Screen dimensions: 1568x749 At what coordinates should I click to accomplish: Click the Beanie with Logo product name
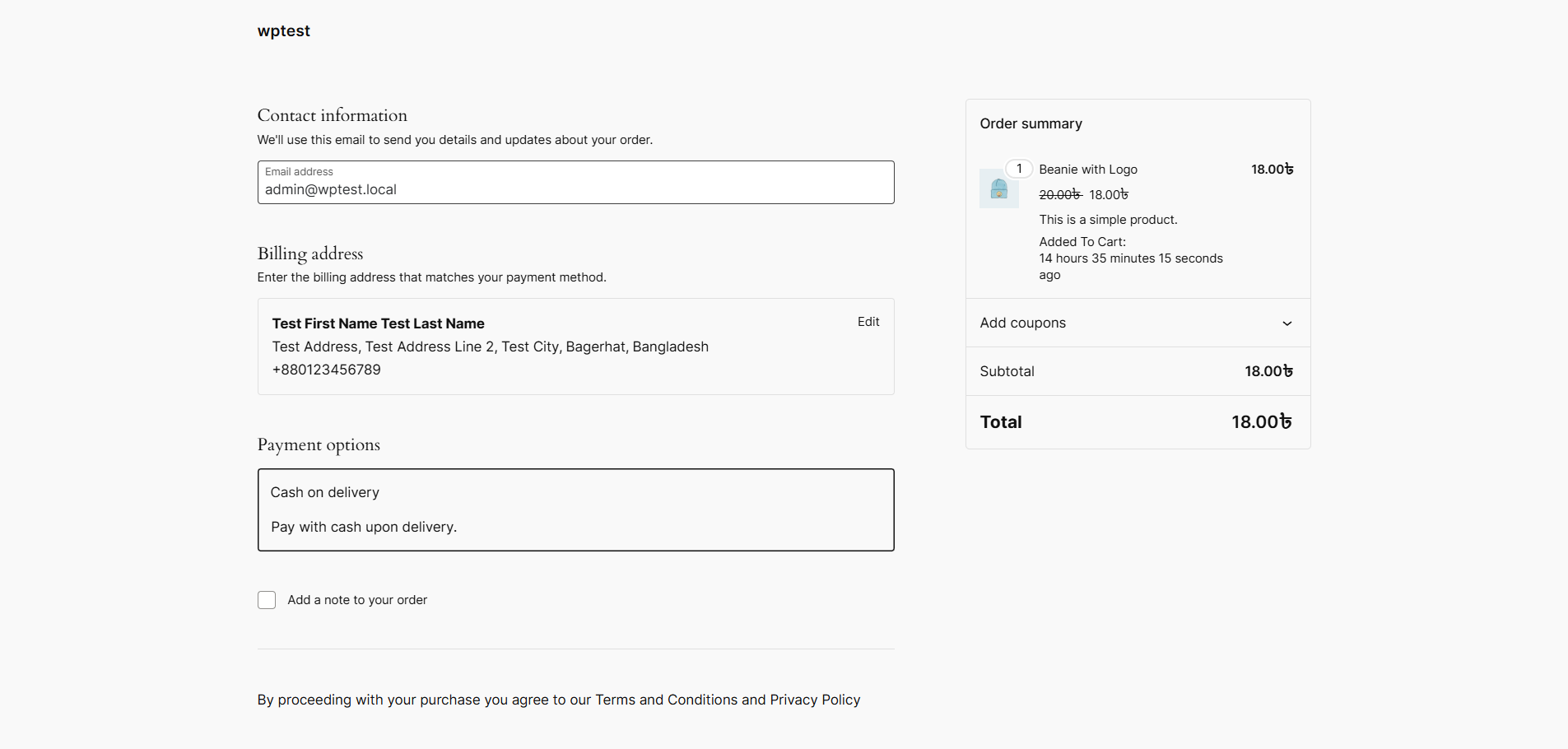[x=1087, y=170]
